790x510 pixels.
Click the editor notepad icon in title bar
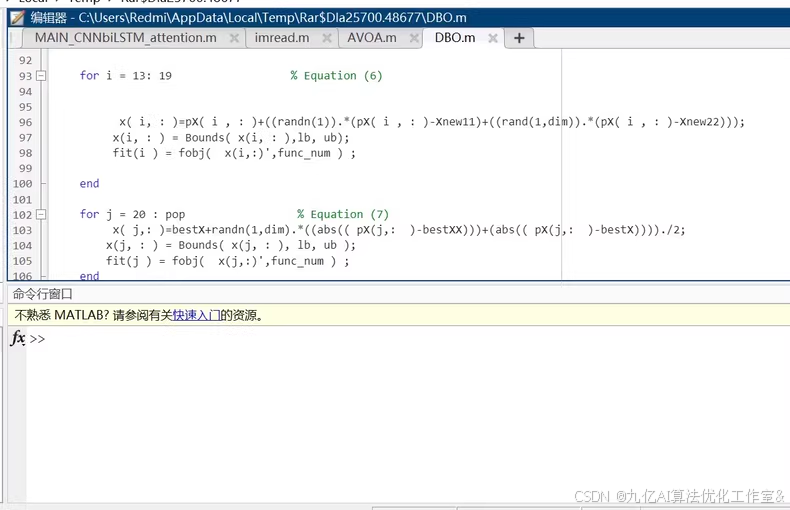coord(17,18)
